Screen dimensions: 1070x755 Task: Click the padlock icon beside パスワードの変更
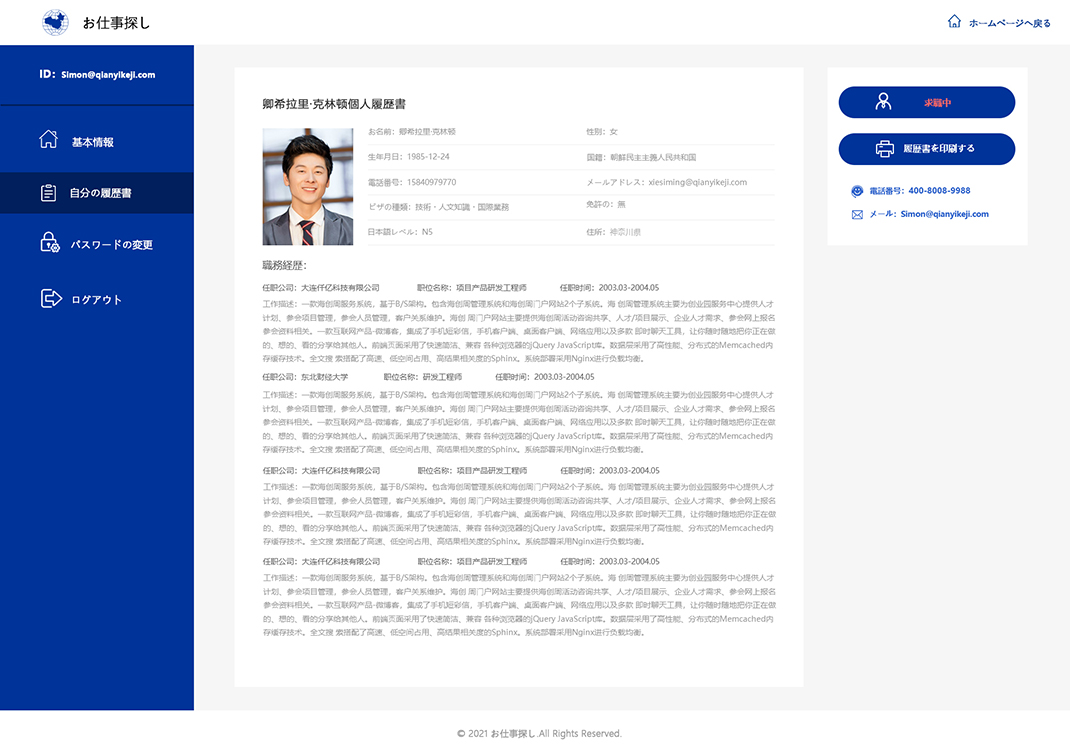49,243
